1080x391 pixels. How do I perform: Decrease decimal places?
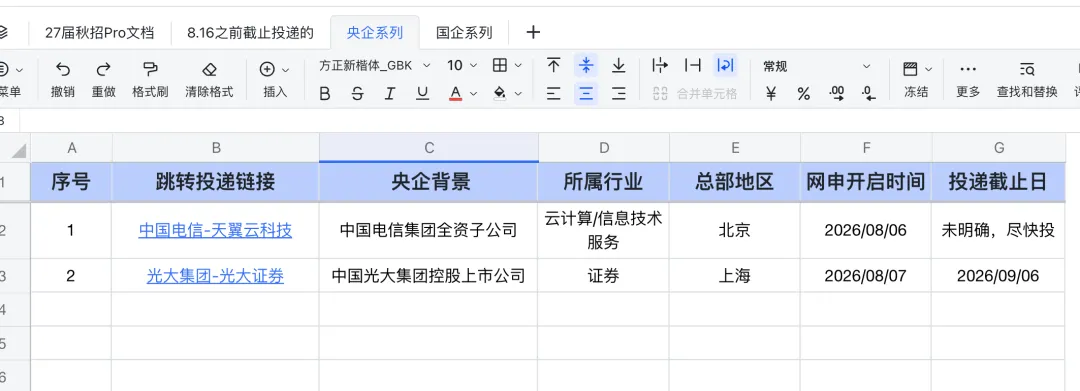[x=869, y=94]
